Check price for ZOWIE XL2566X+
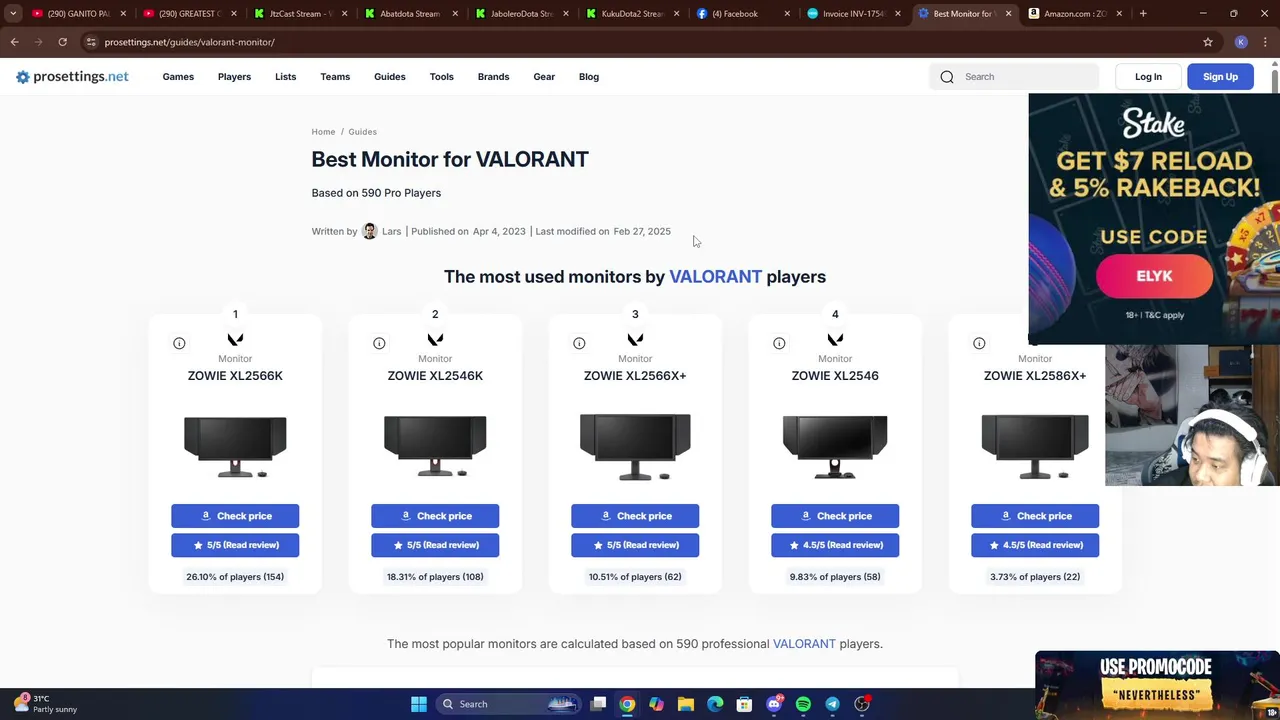 [635, 516]
